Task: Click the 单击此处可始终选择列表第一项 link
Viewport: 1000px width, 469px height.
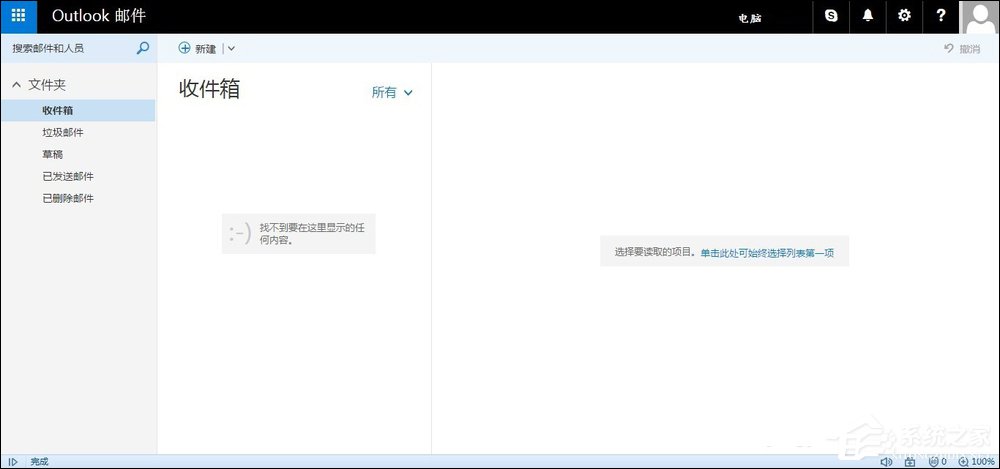Action: (x=767, y=253)
